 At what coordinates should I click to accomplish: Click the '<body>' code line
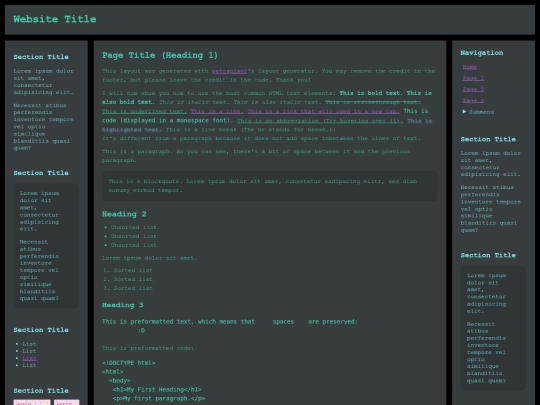(x=120, y=381)
